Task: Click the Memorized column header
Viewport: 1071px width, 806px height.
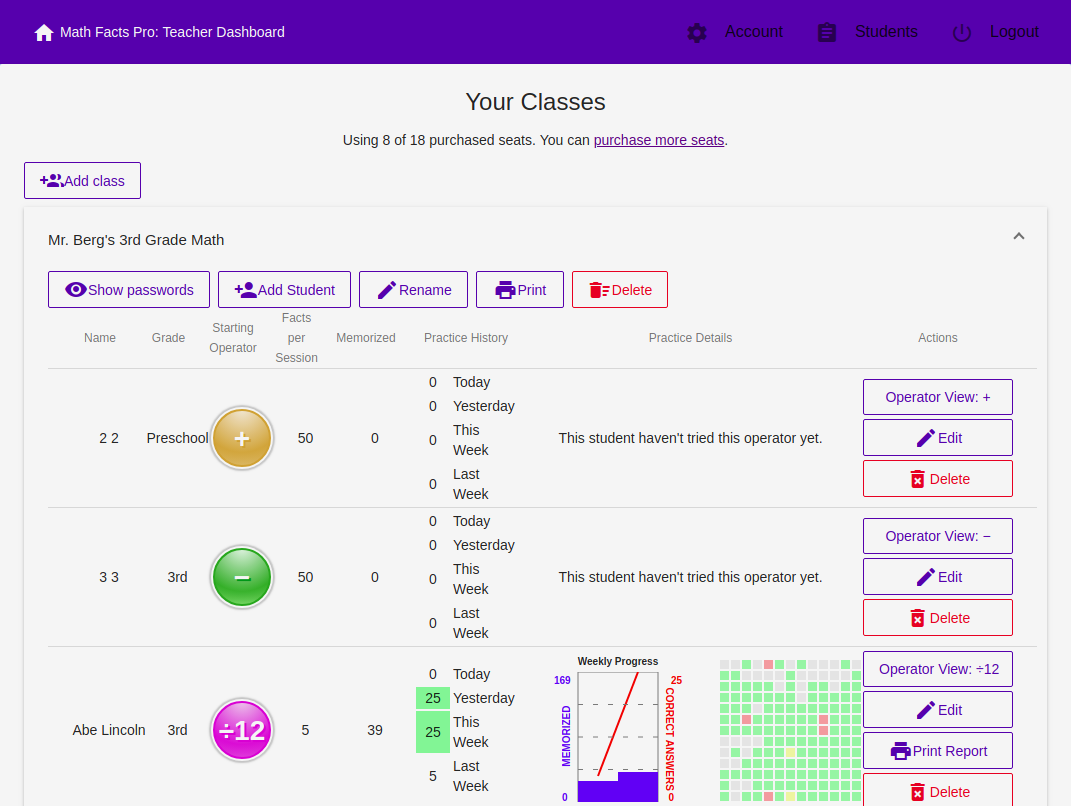Action: (365, 337)
